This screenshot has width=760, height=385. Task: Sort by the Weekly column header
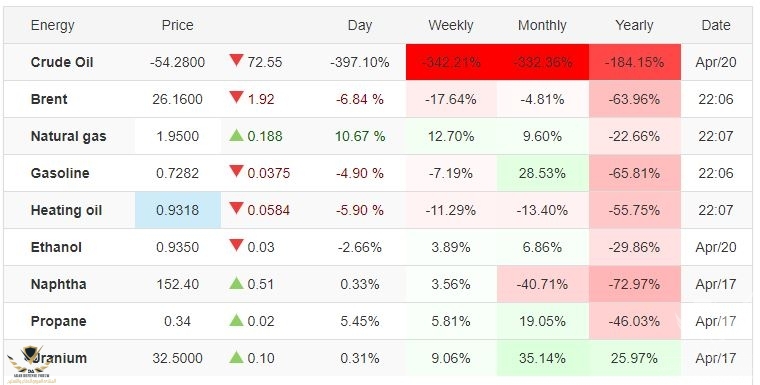click(x=450, y=25)
